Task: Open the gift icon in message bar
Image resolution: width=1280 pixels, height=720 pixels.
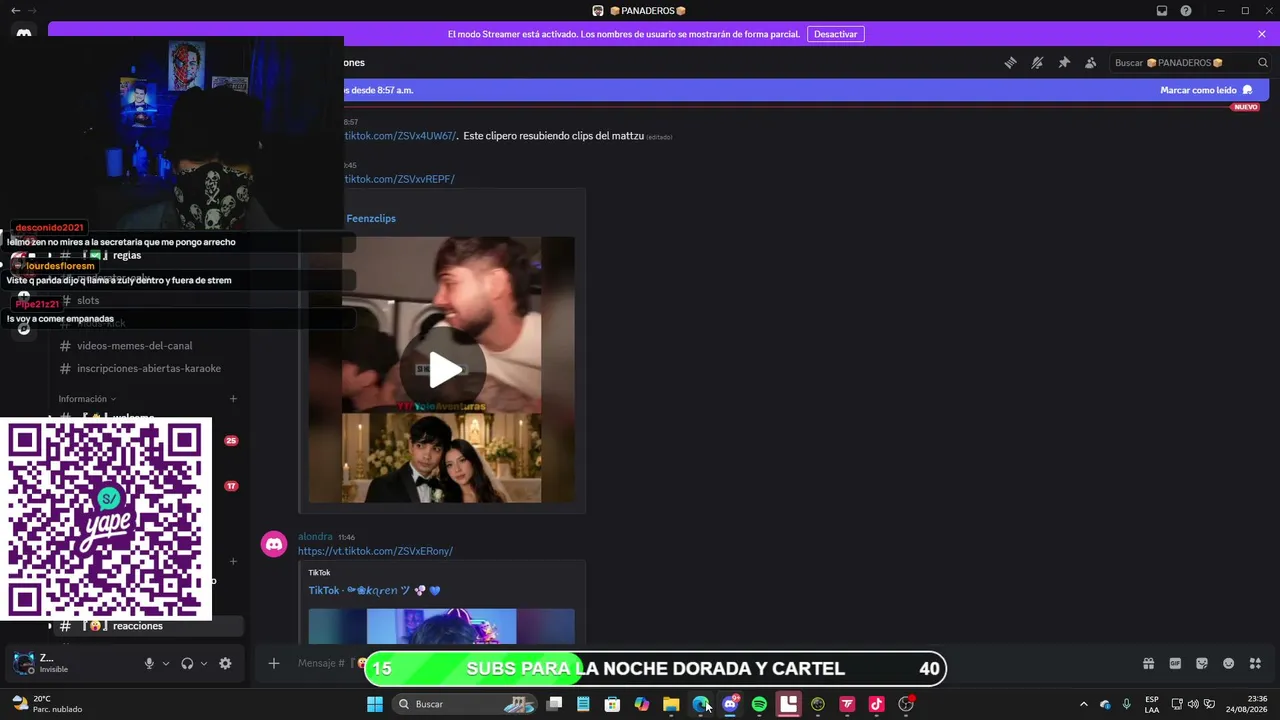Action: [1148, 663]
